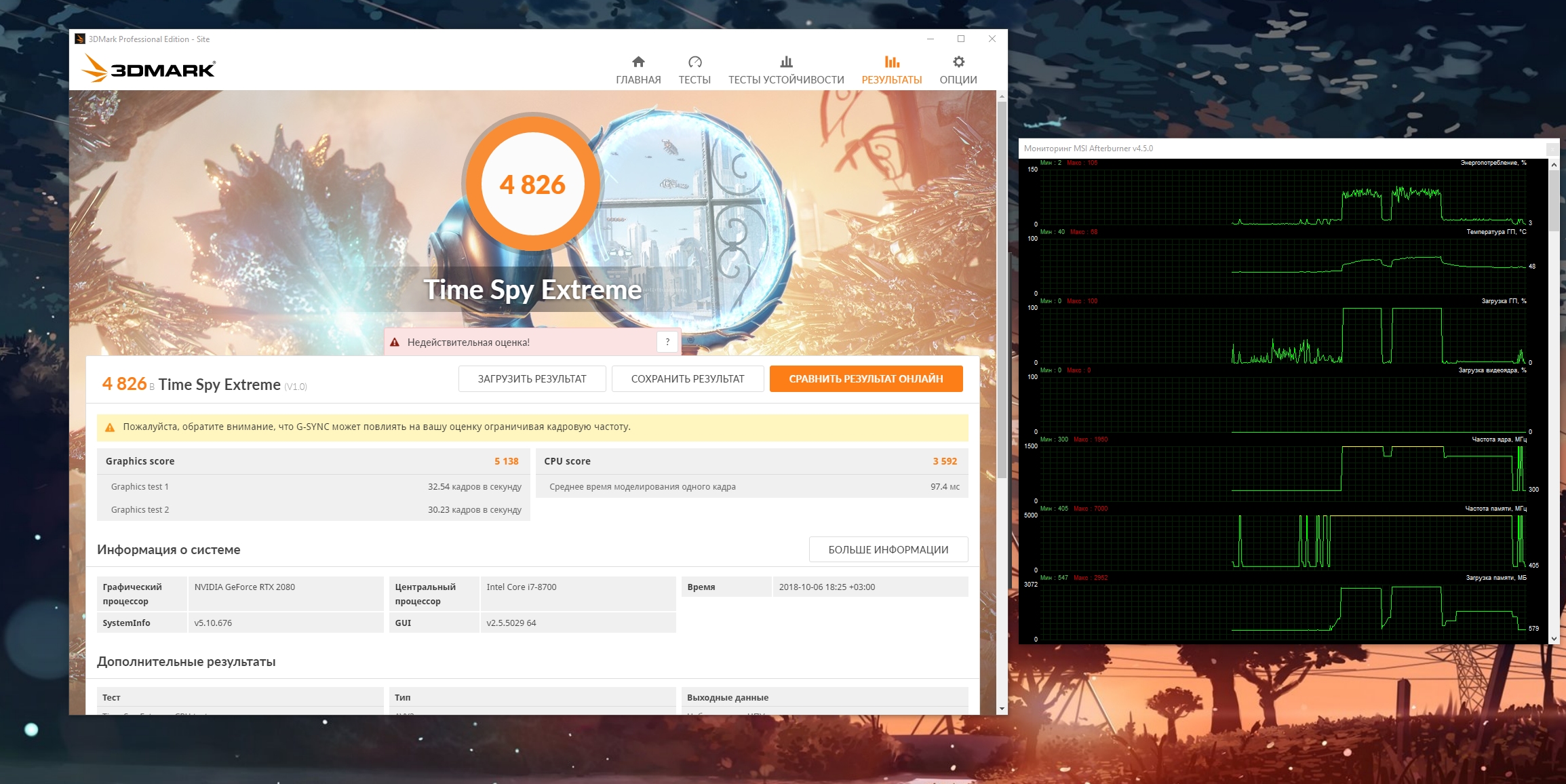The height and width of the screenshot is (784, 1566).
Task: Click the ОПЦИИ gear icon
Action: pyautogui.click(x=958, y=62)
